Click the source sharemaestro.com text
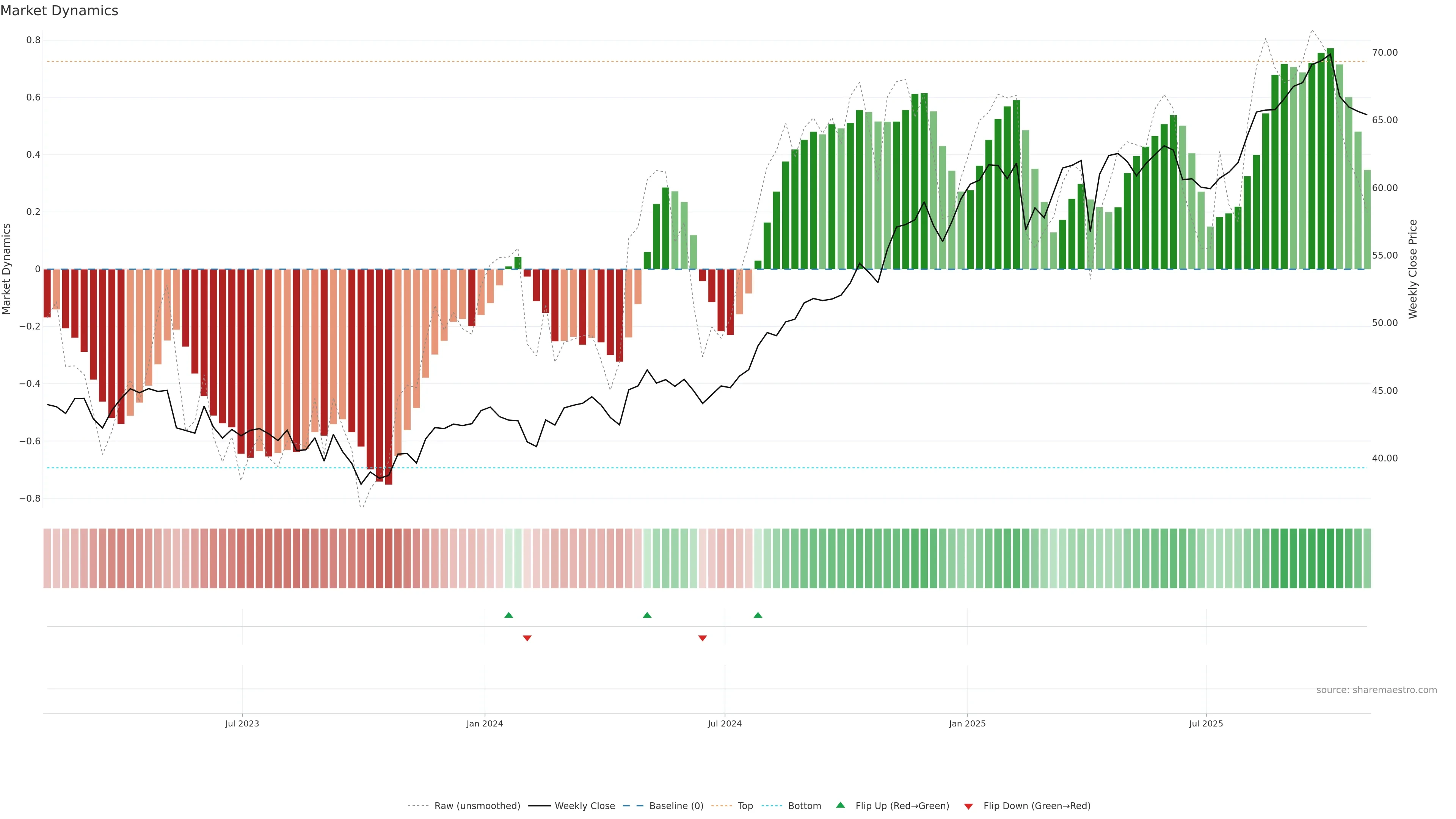 [x=1376, y=690]
